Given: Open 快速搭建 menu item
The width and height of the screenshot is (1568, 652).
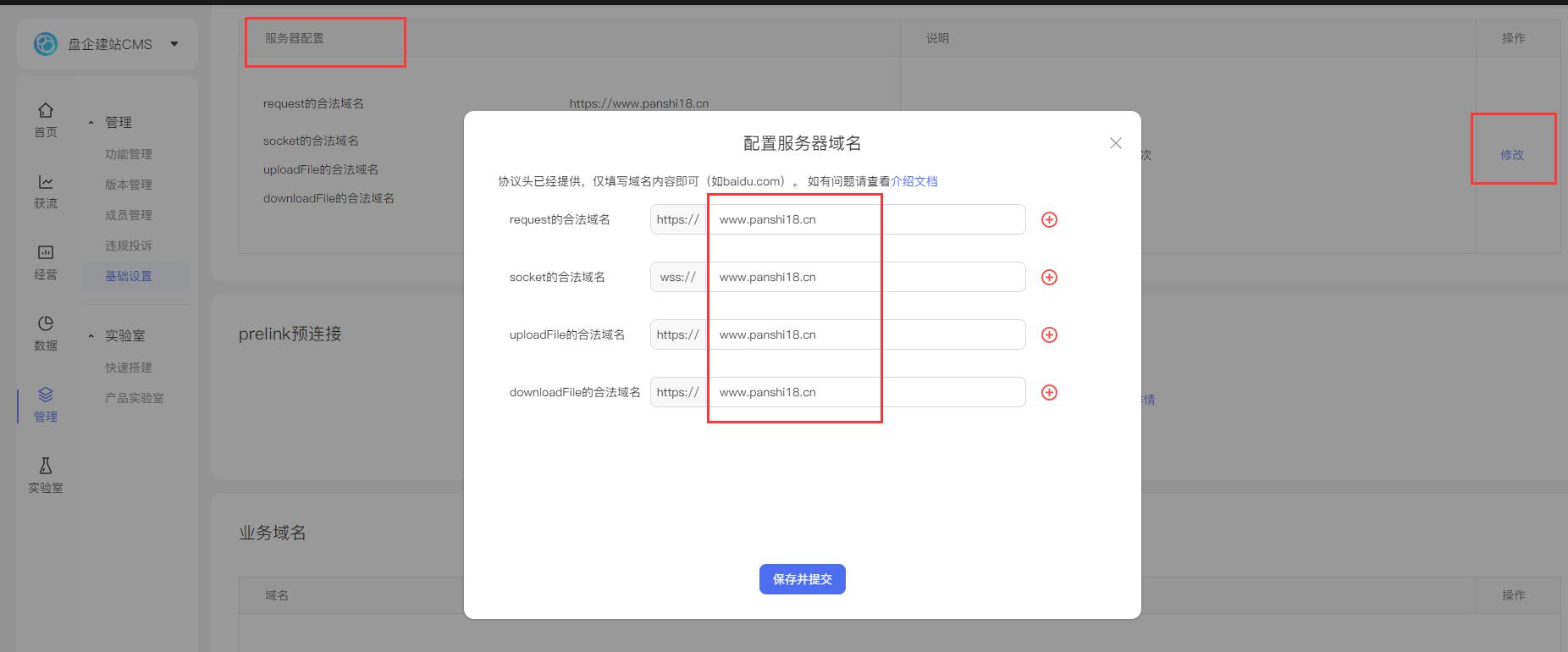Looking at the screenshot, I should 129,367.
